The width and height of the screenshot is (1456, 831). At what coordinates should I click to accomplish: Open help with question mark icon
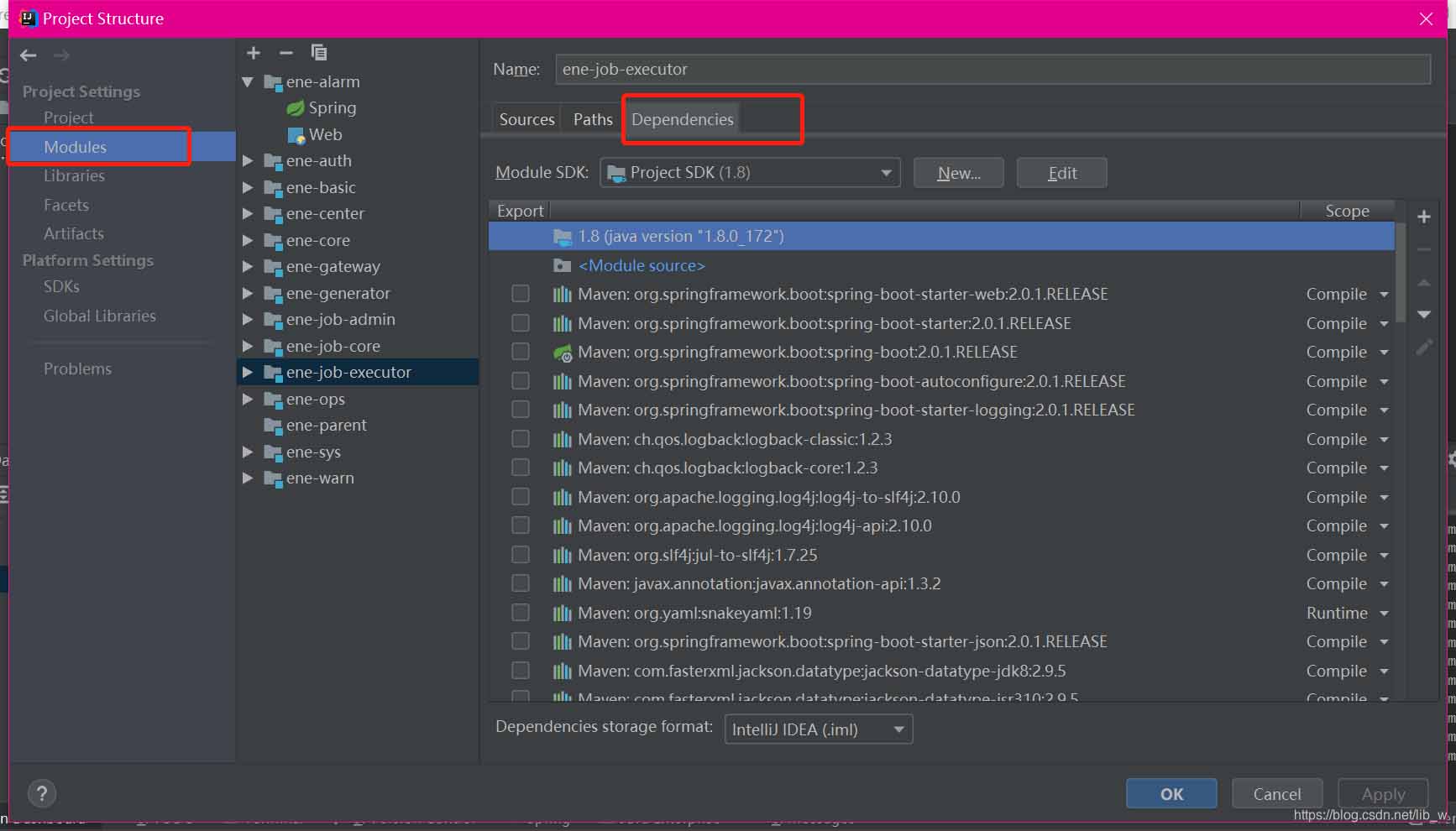click(42, 793)
